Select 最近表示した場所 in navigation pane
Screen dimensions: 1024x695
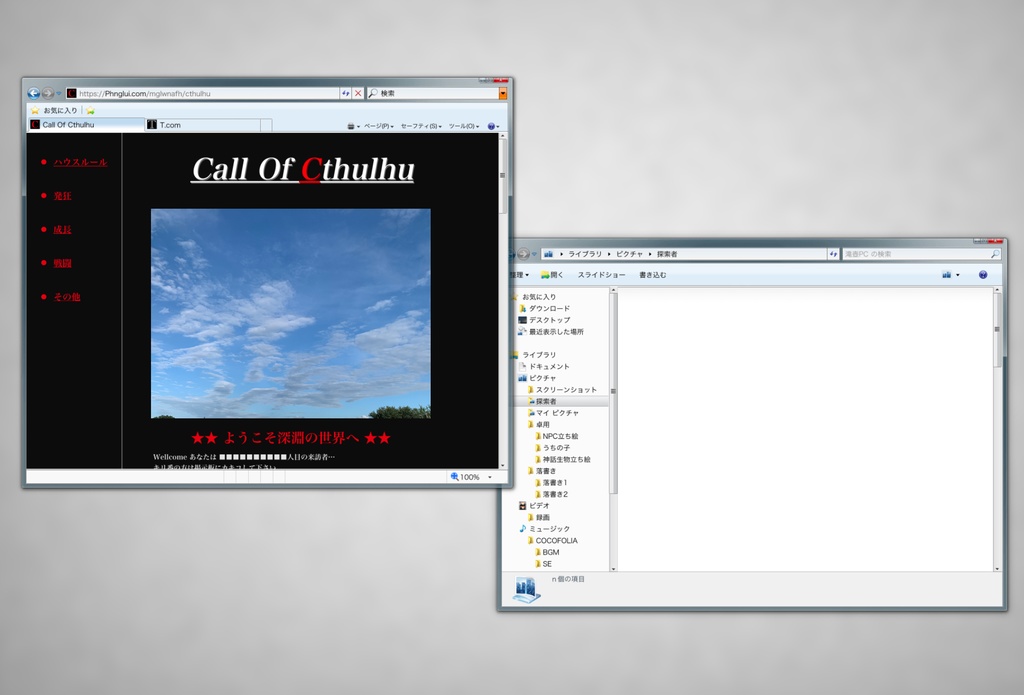coord(551,332)
